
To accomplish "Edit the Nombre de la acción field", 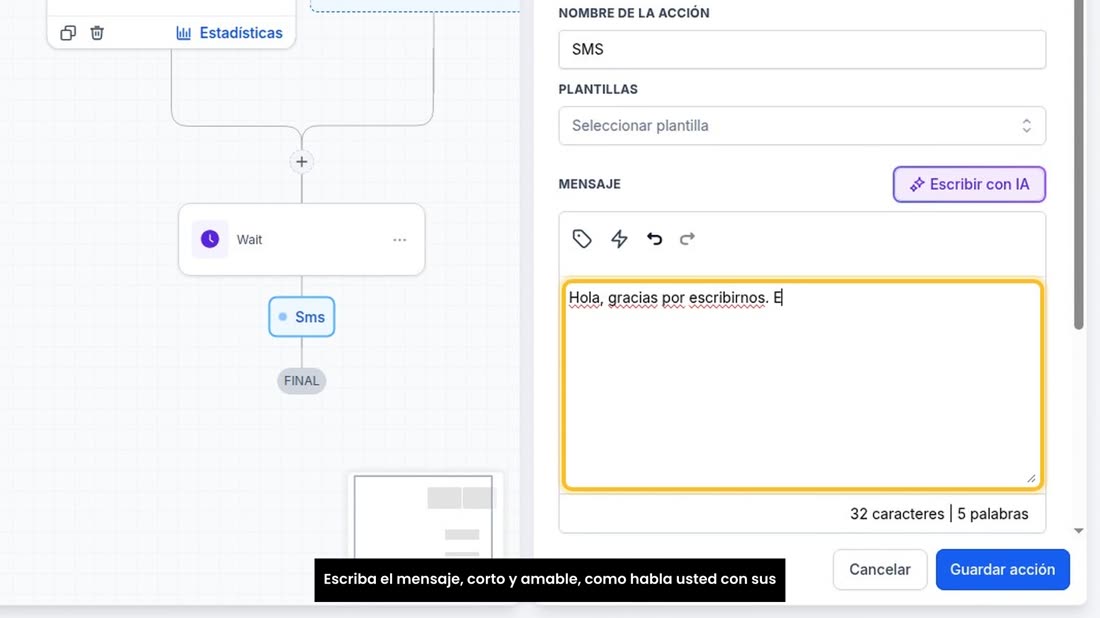I will coord(802,49).
